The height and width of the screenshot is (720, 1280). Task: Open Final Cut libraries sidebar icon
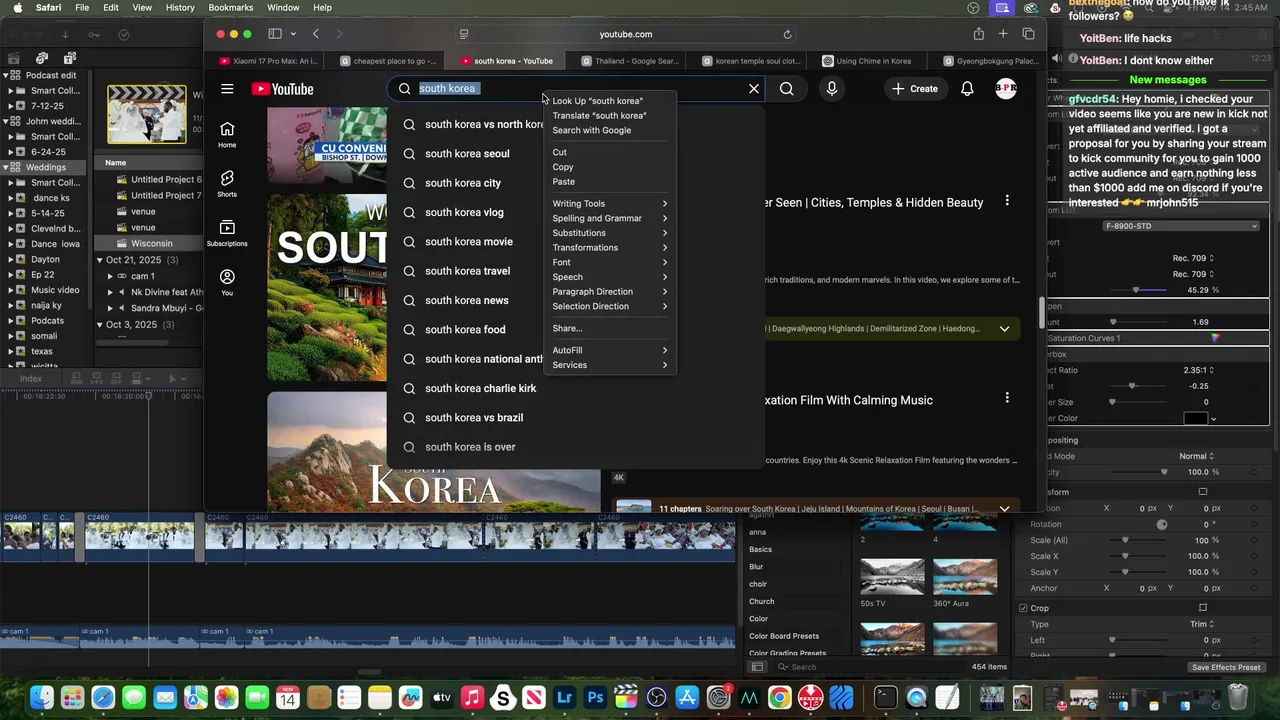tap(15, 58)
